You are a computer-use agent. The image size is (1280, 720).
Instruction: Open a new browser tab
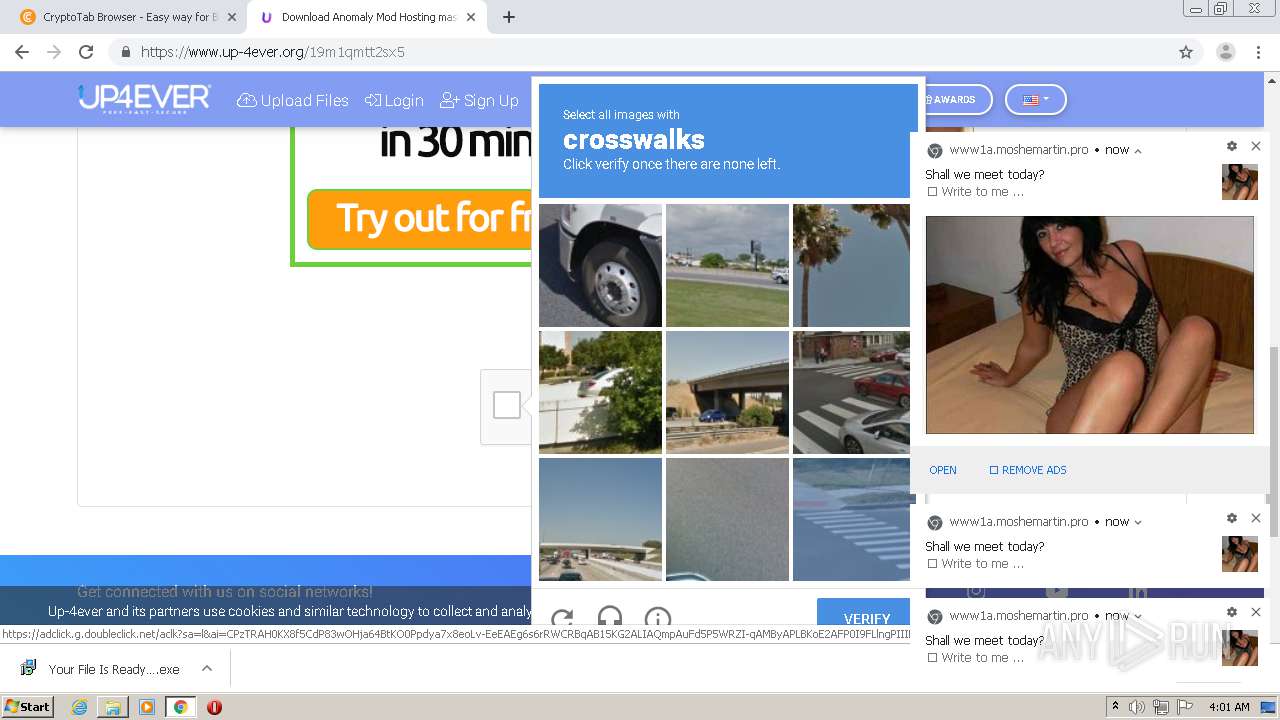pos(508,17)
